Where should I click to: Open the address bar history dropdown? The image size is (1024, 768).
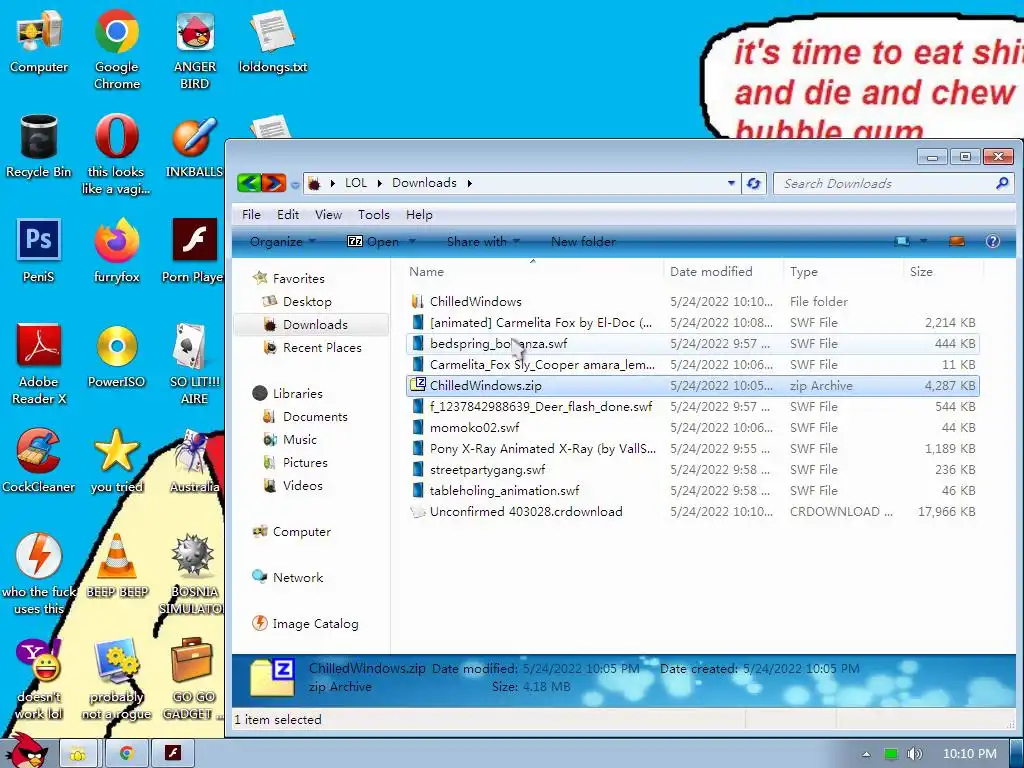pyautogui.click(x=731, y=184)
